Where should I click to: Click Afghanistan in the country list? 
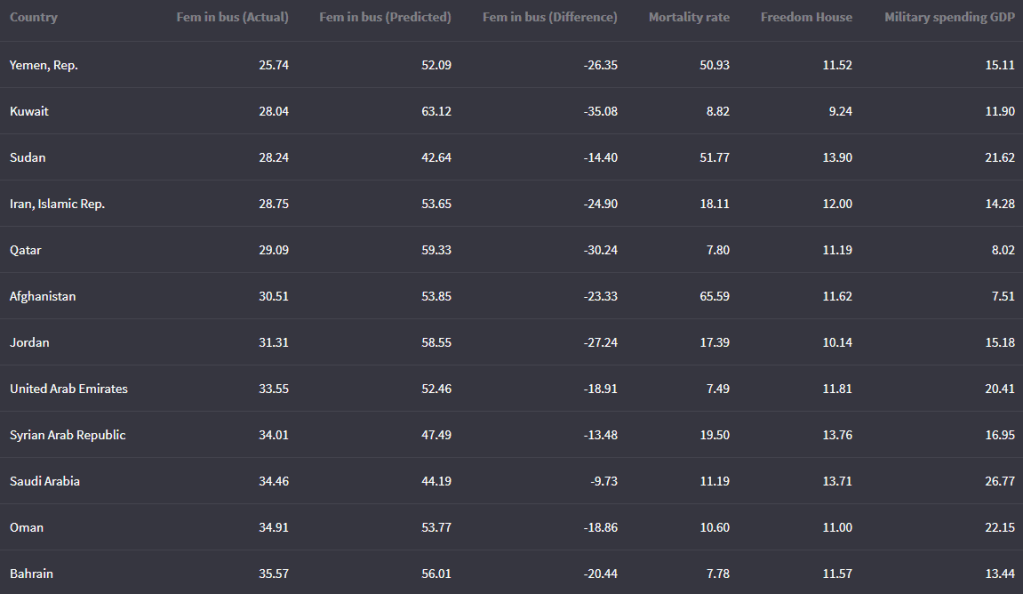[43, 296]
